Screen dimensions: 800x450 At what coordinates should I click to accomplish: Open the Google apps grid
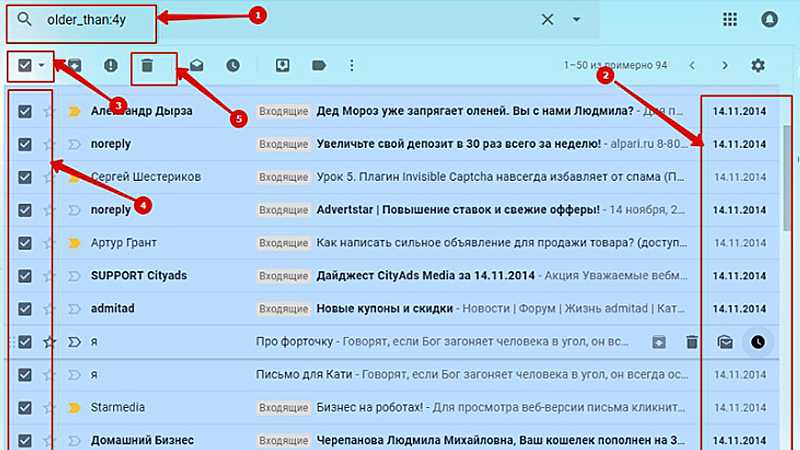(730, 19)
